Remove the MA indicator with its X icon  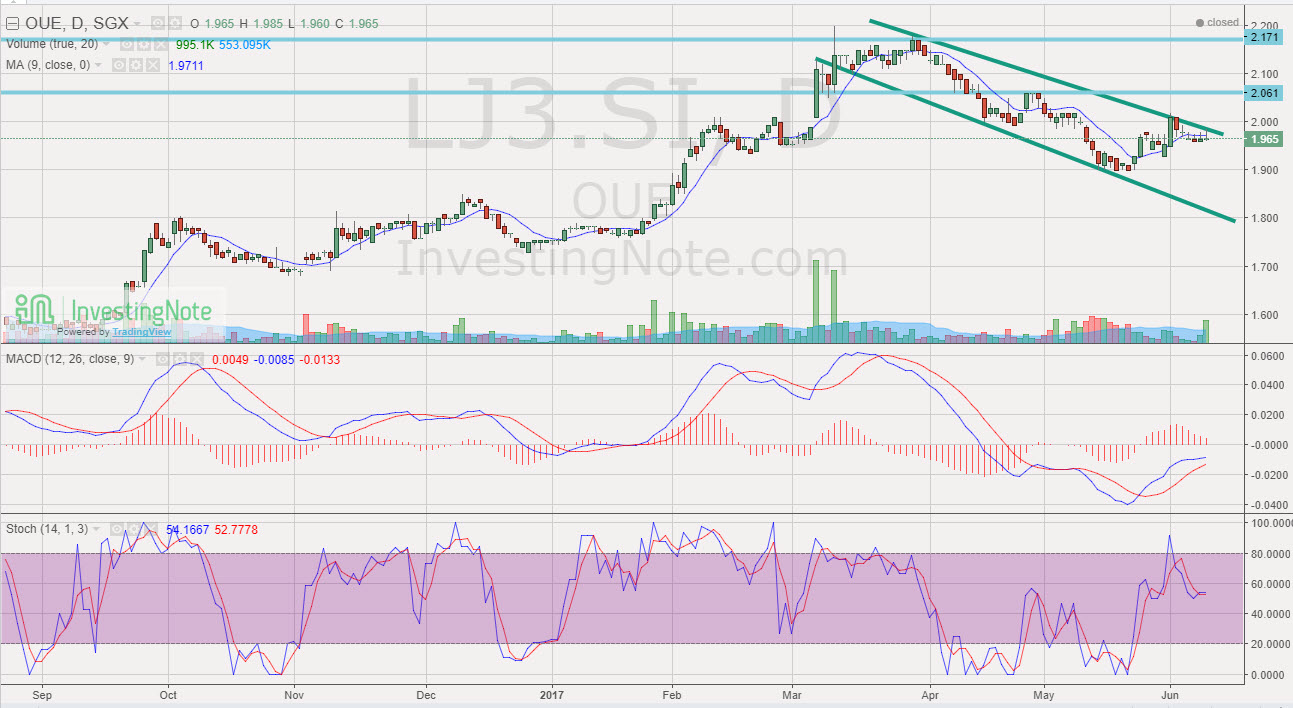pyautogui.click(x=153, y=64)
